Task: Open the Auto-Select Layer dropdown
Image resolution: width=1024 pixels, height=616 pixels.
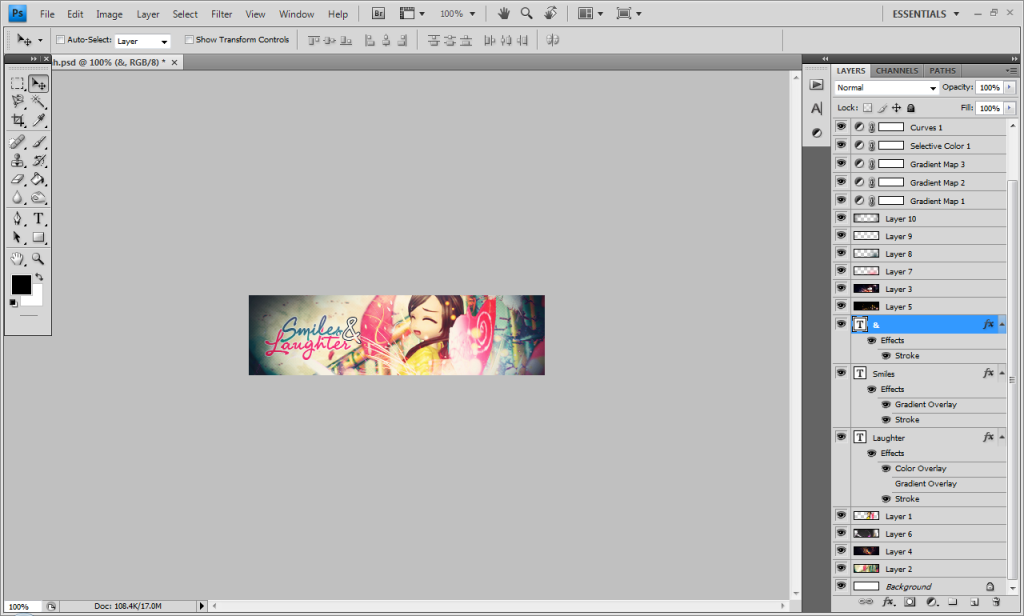Action: click(142, 41)
